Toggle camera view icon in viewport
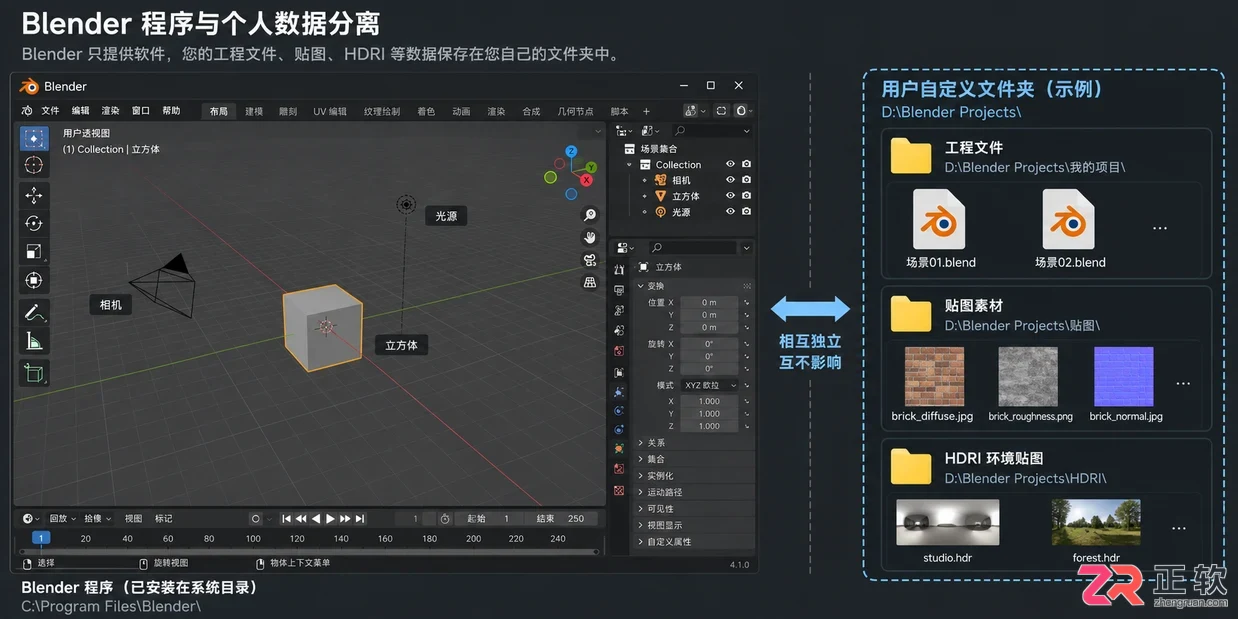1238x619 pixels. 590,260
